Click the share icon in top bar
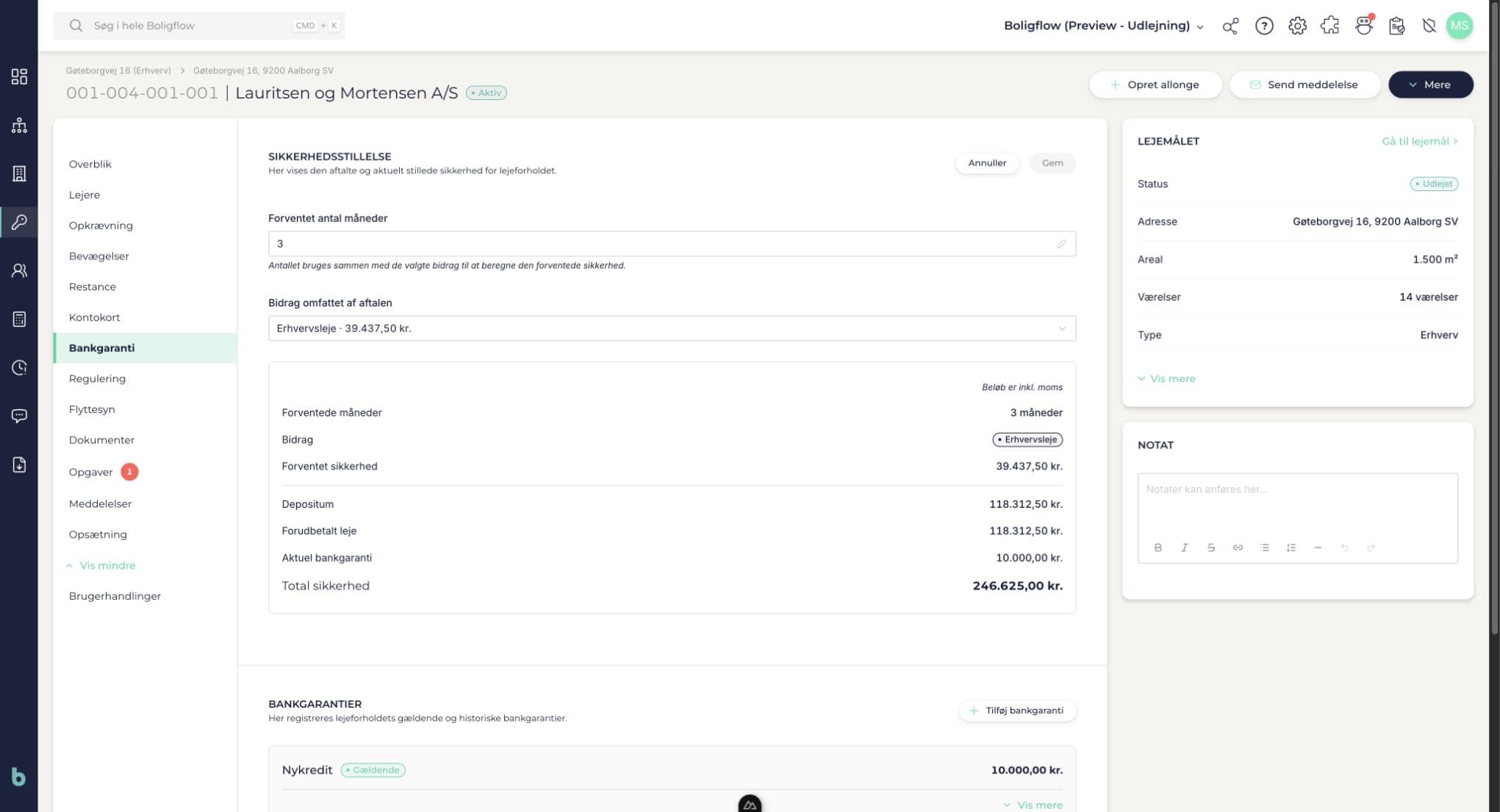Viewport: 1500px width, 812px height. pyautogui.click(x=1230, y=26)
